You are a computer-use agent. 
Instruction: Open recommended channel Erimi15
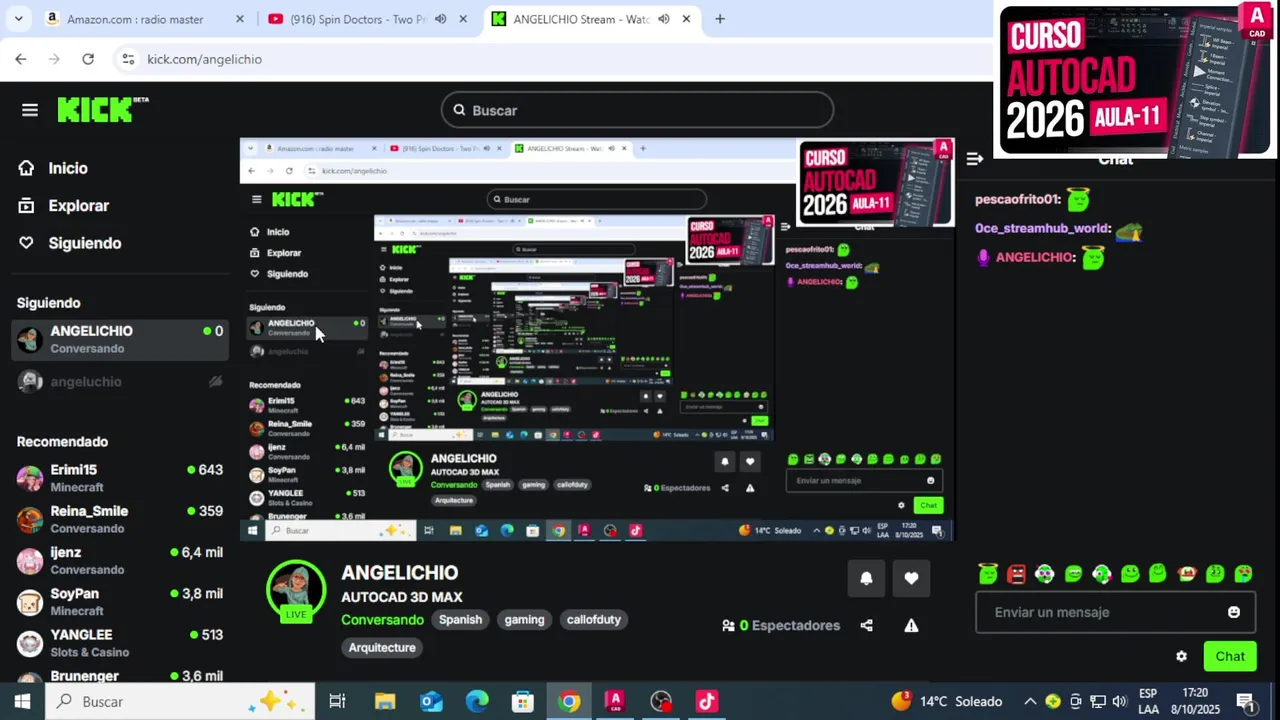[120, 478]
